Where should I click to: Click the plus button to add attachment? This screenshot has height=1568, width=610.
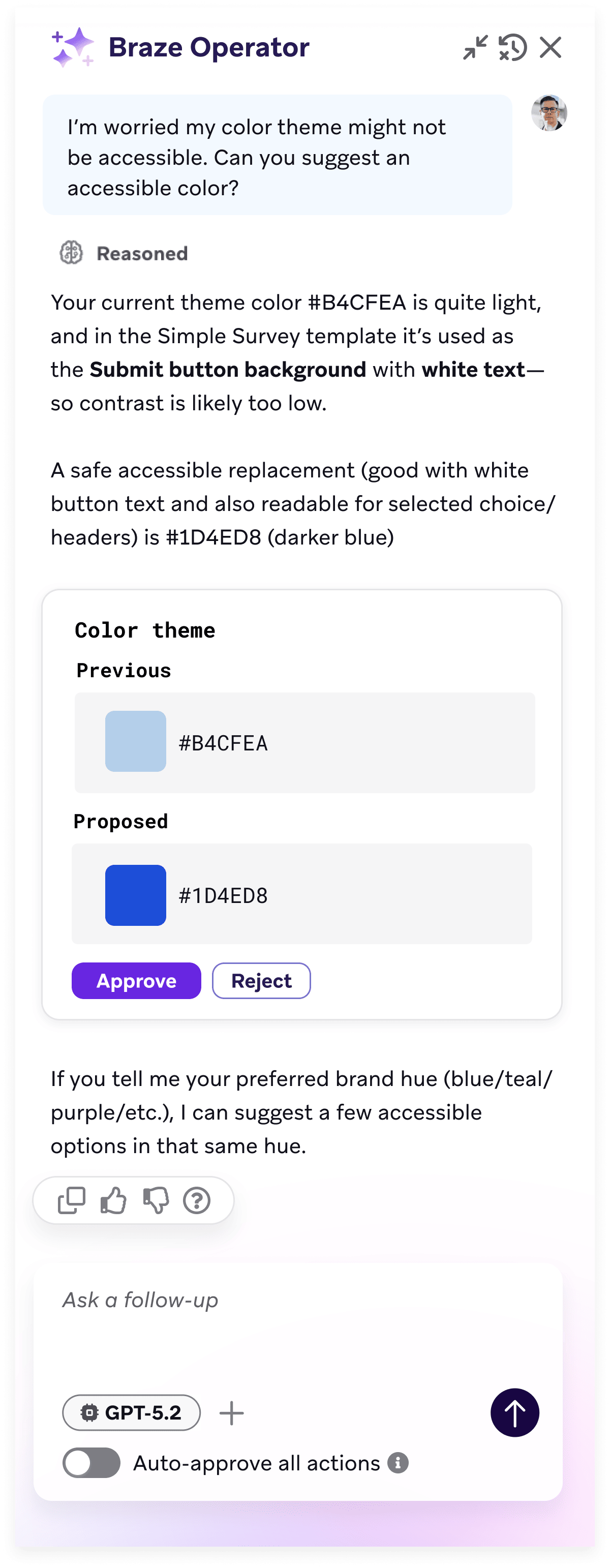[x=232, y=1413]
